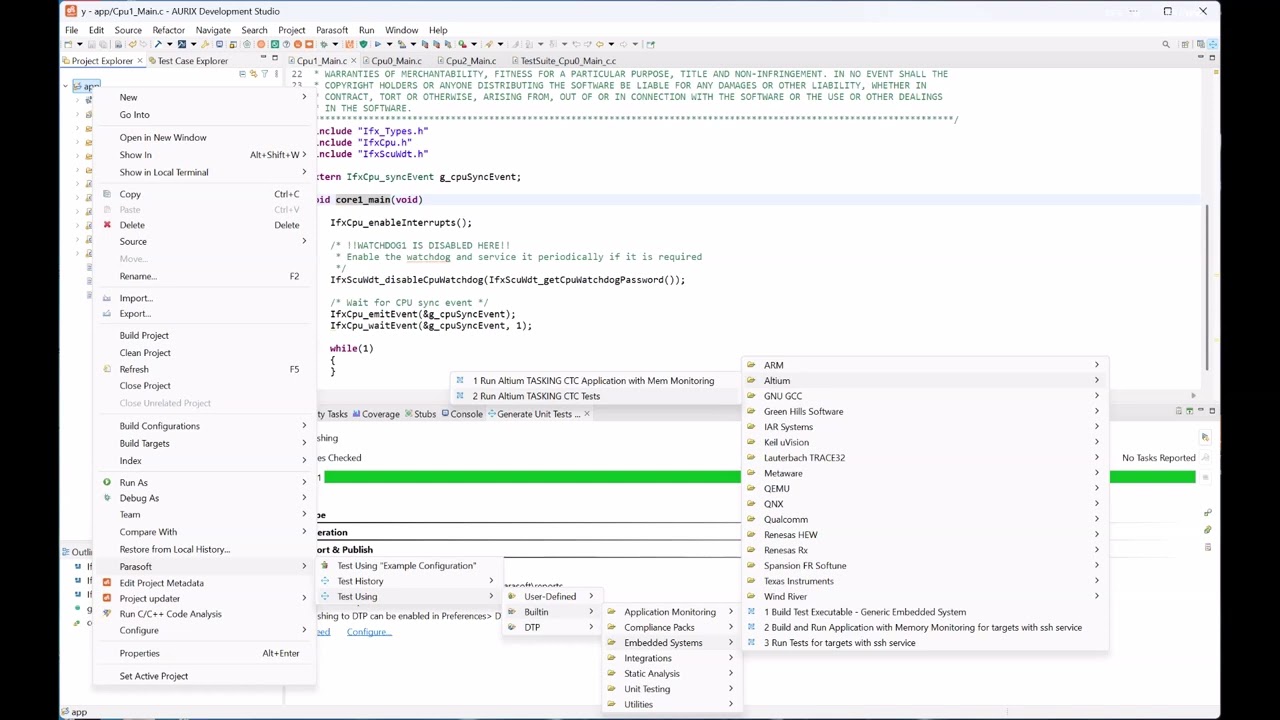1280x720 pixels.
Task: Click the Parasoft shield toolbar icon
Action: tap(364, 44)
